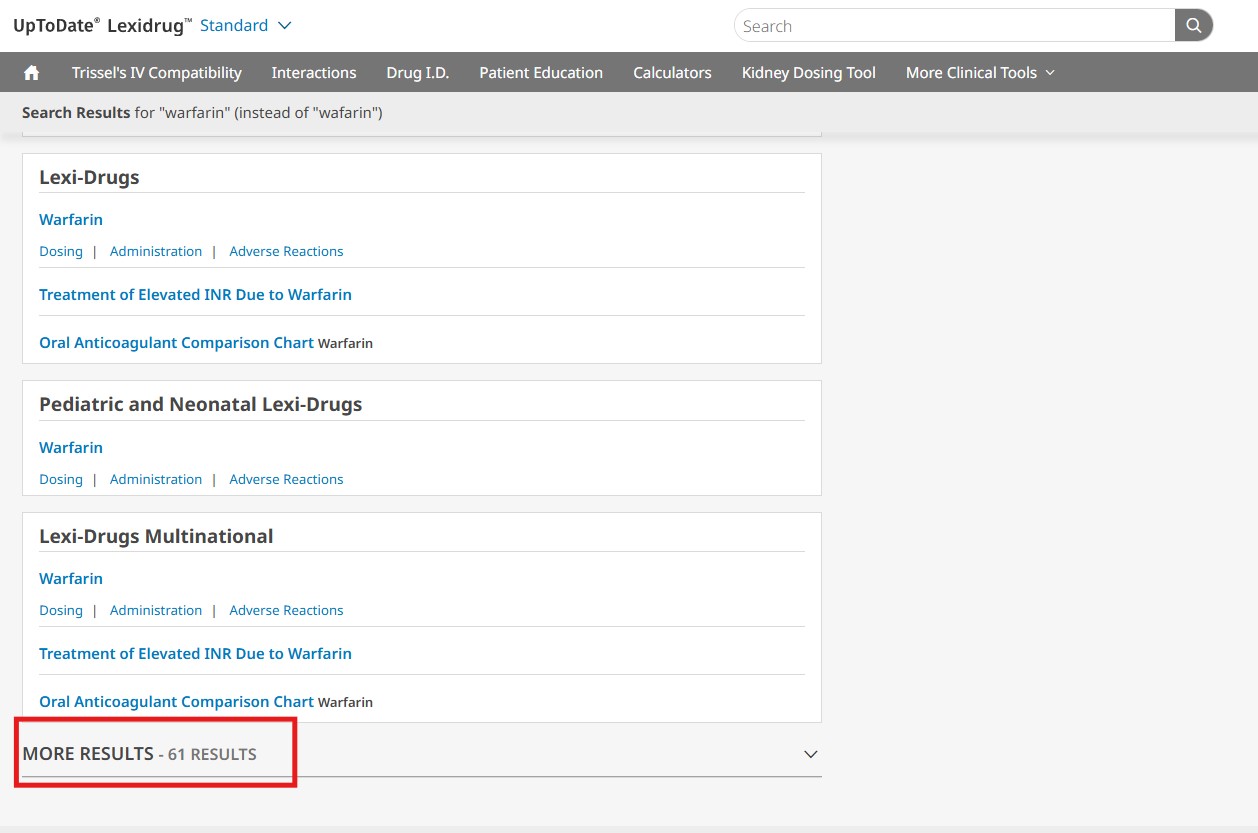Expand More Results chevron arrow
The height and width of the screenshot is (833, 1258).
click(x=811, y=754)
